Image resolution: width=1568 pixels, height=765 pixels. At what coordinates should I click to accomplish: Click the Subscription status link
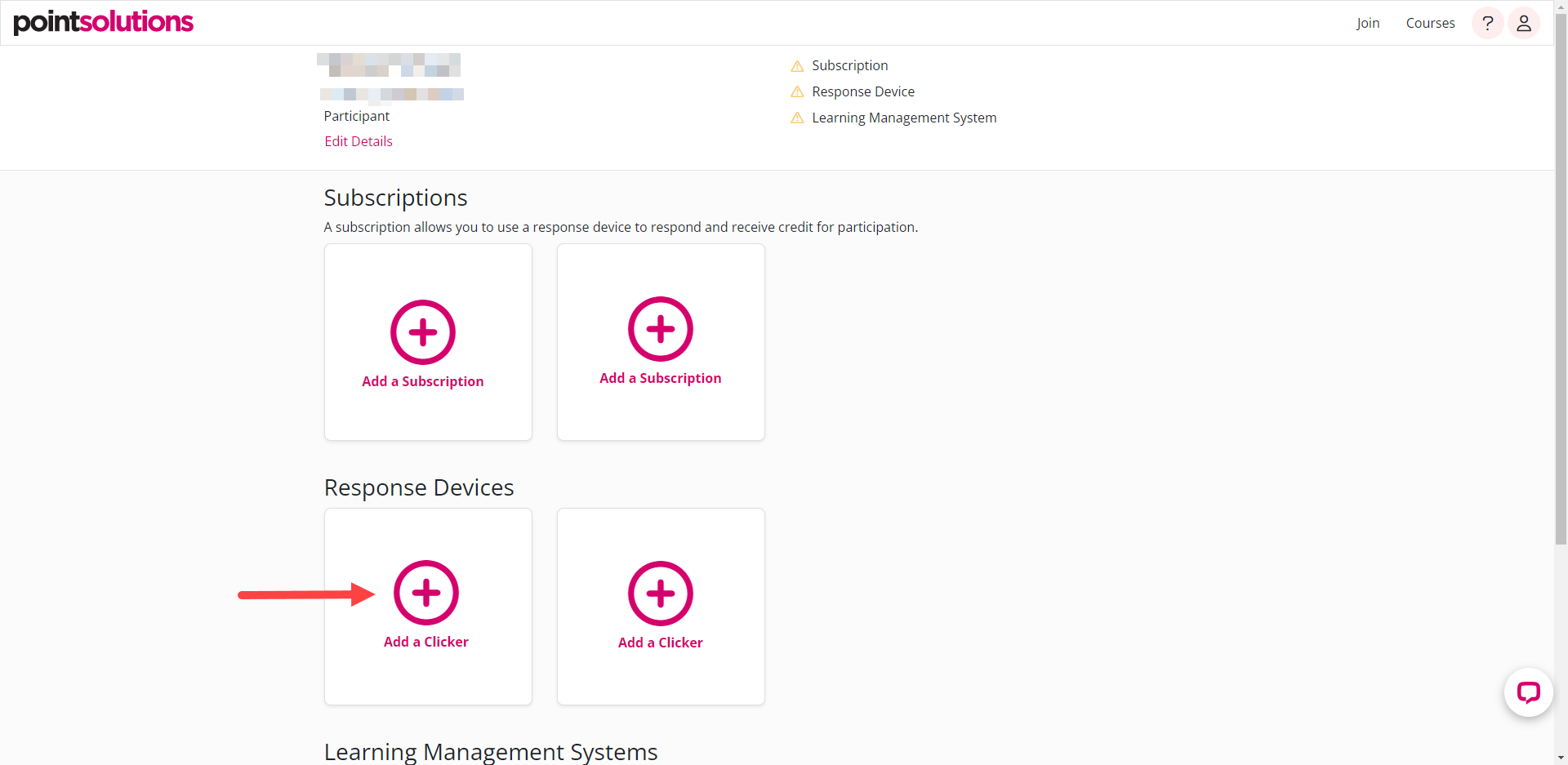(849, 65)
